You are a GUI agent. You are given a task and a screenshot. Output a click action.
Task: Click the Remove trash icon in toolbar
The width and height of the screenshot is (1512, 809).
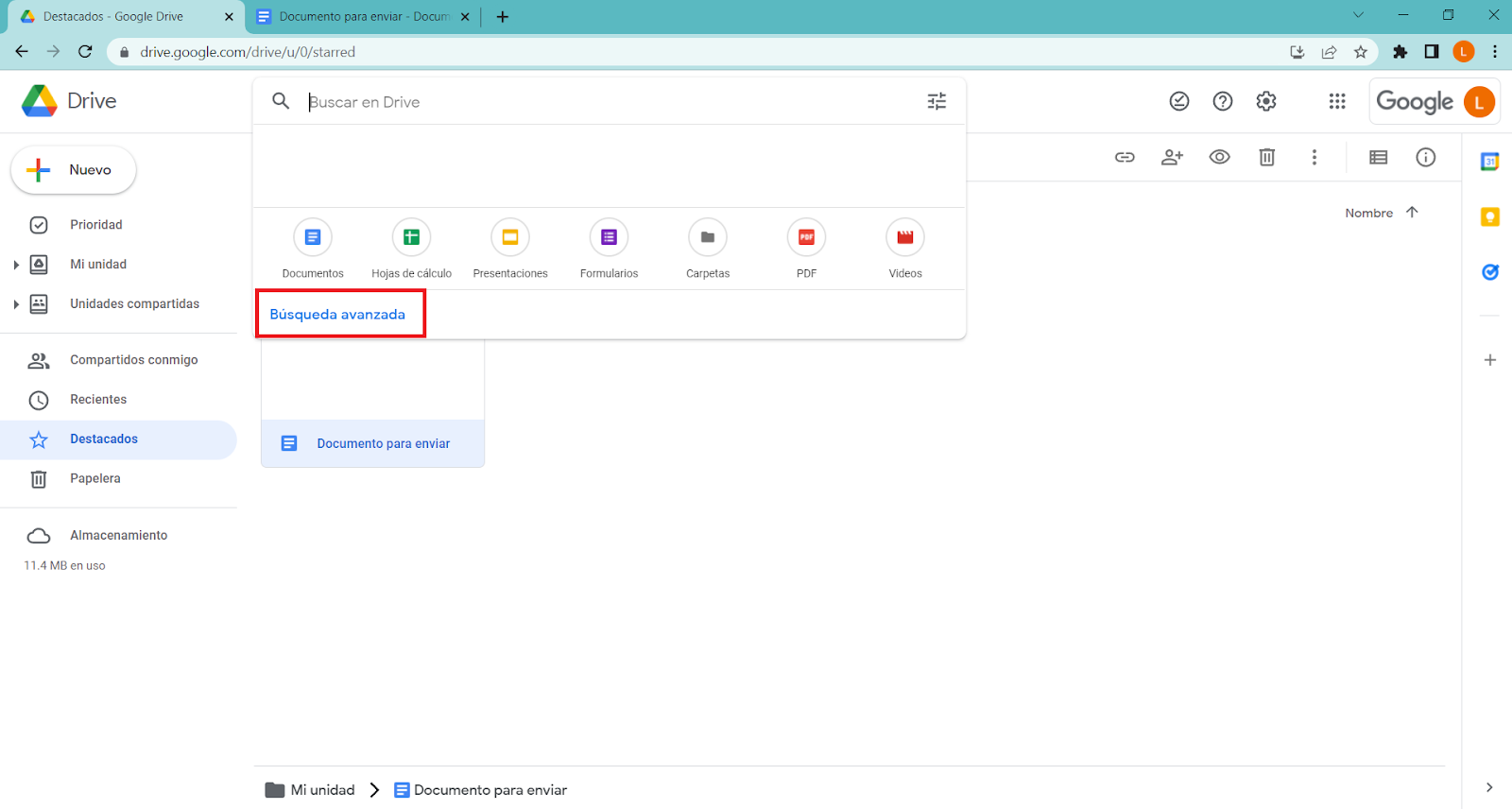[x=1267, y=157]
